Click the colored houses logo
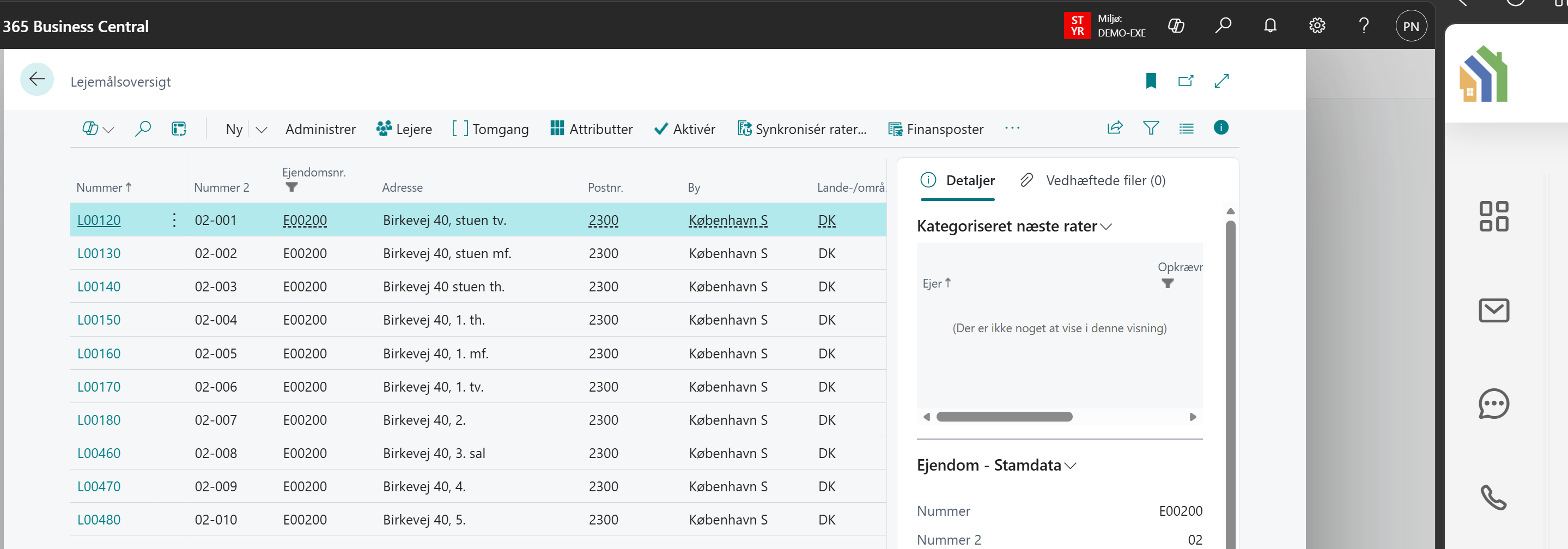This screenshot has width=1568, height=549. point(1483,74)
